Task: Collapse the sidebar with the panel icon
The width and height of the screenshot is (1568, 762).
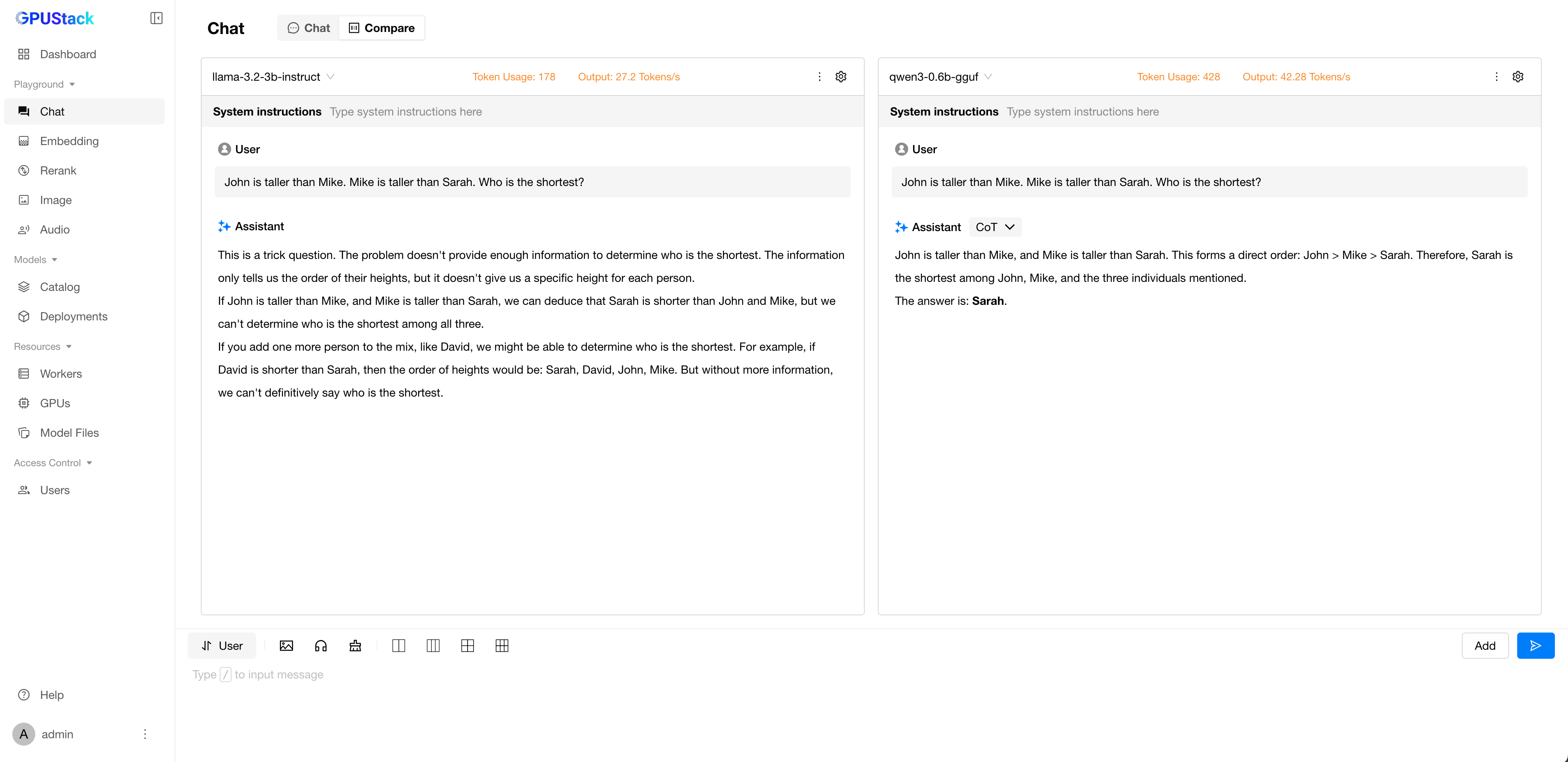Action: point(157,18)
